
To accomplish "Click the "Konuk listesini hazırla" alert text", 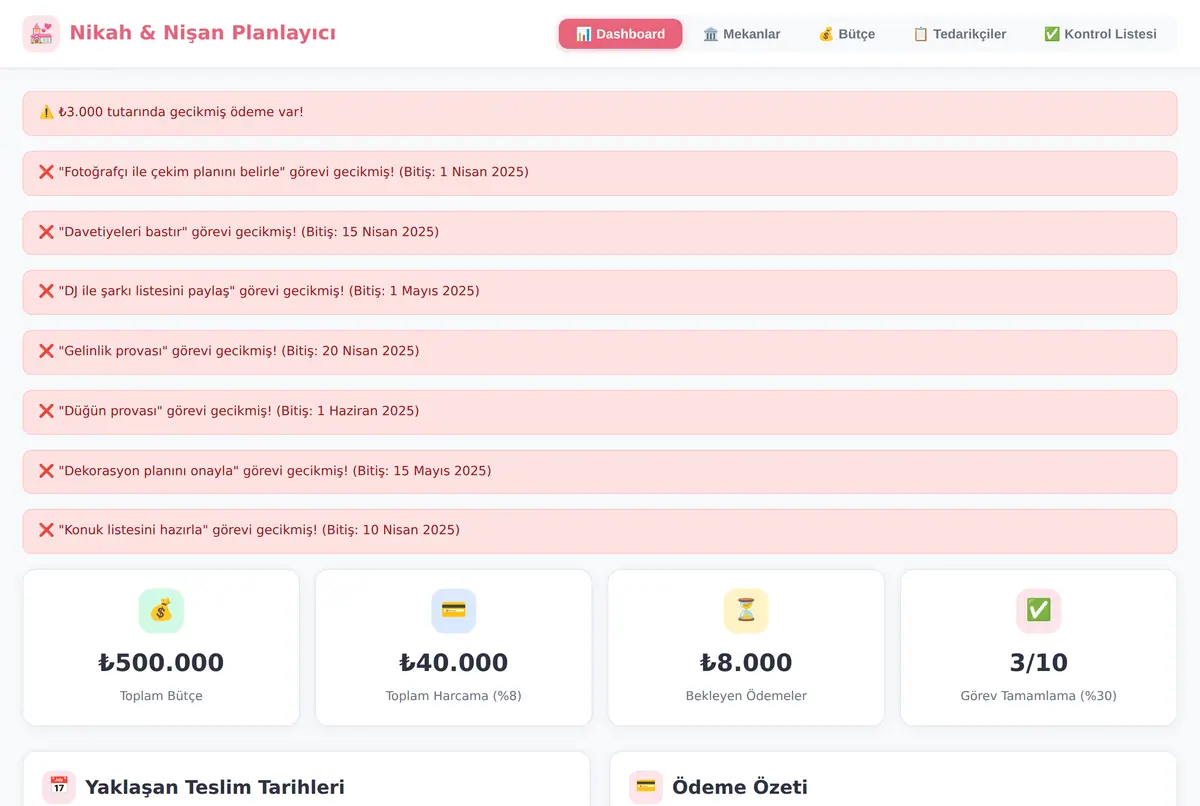I will coord(259,530).
